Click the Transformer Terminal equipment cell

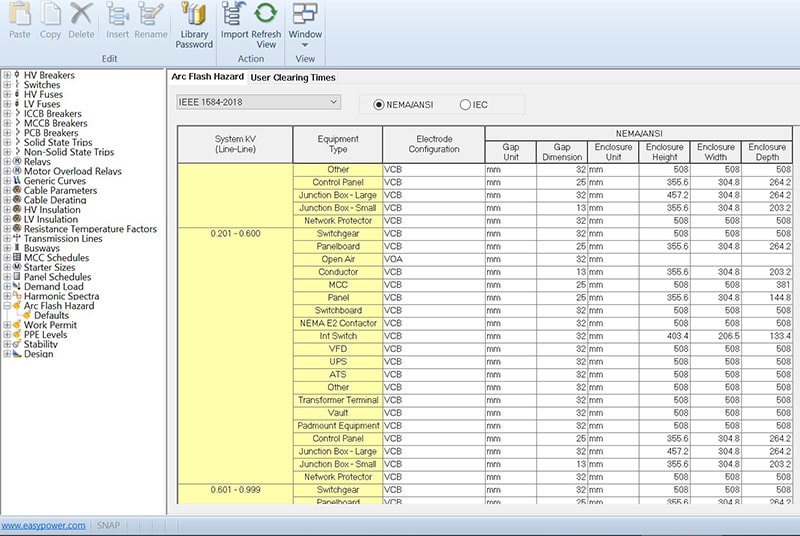point(338,400)
